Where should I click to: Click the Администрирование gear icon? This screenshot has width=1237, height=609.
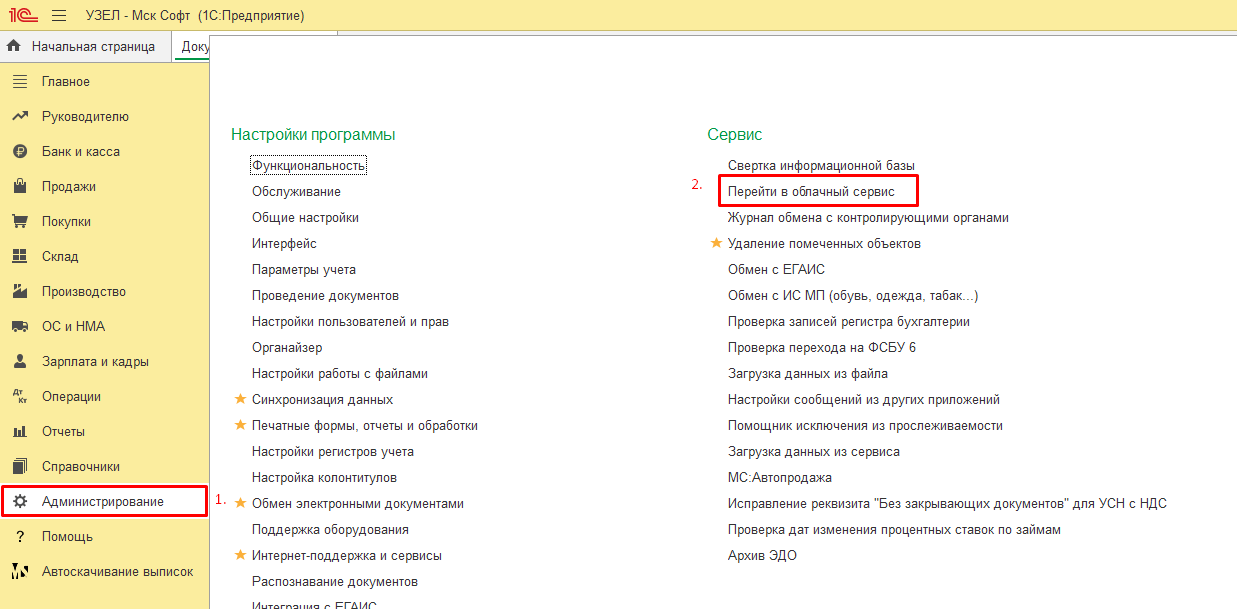coord(19,501)
